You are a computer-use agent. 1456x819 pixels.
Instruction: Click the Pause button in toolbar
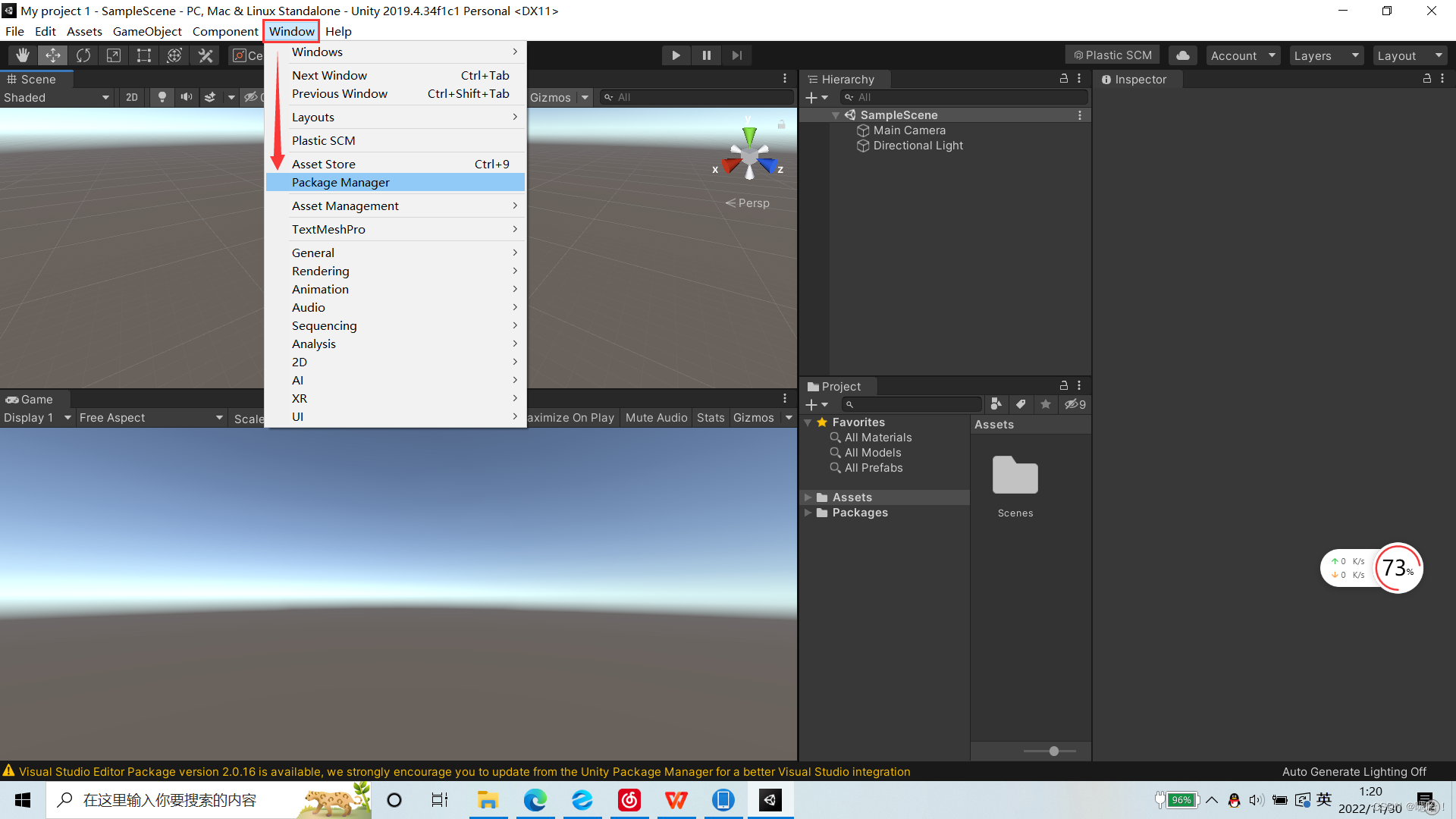click(x=706, y=55)
